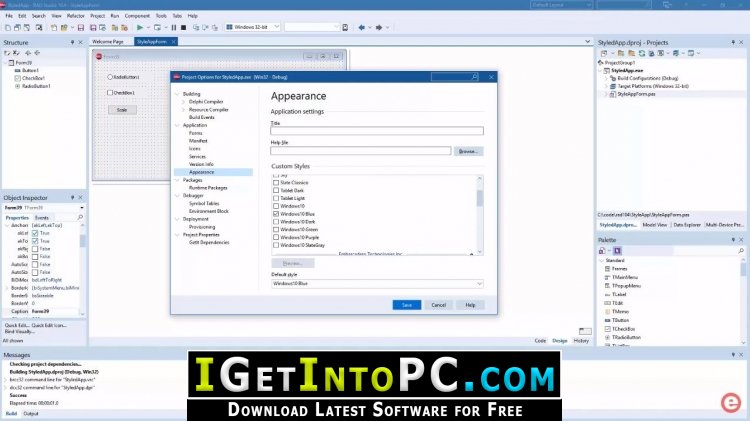Click Cancel button in Project Options dialog
Screen dimensions: 750x421
click(439, 305)
